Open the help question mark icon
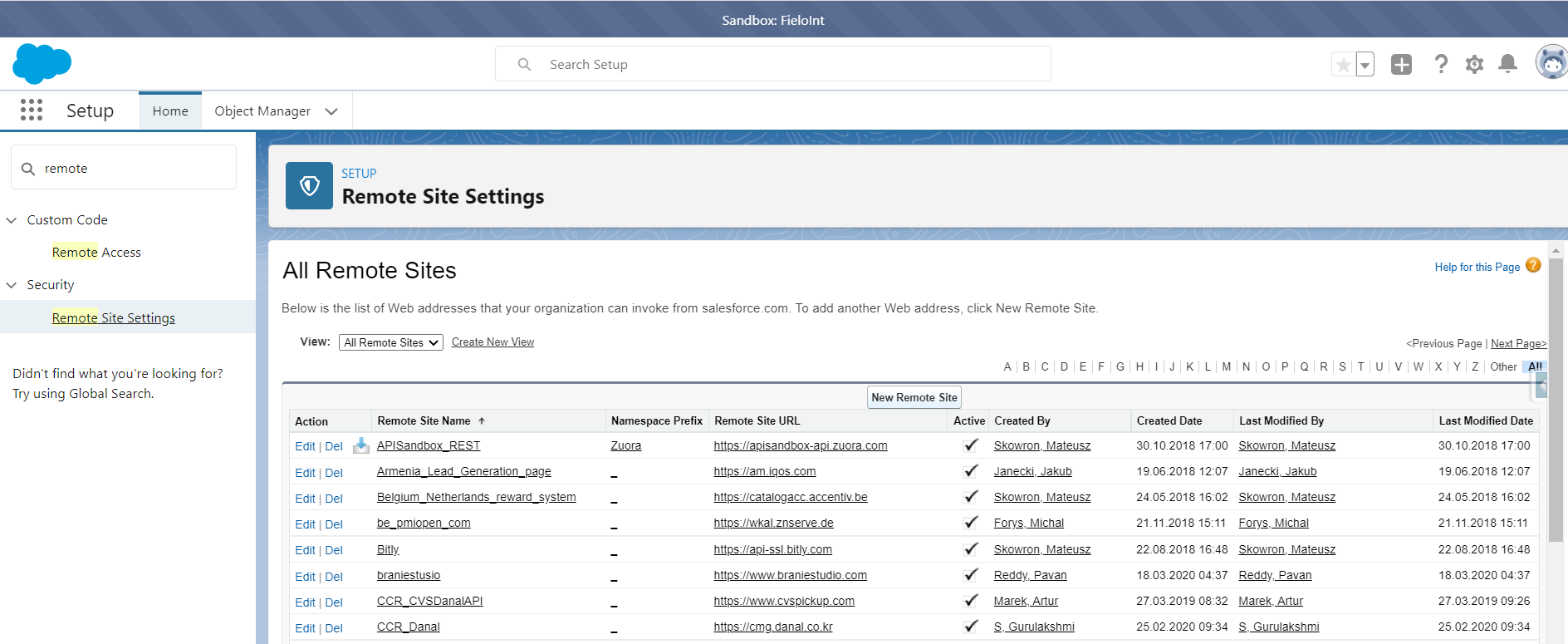The height and width of the screenshot is (644, 1568). click(1441, 64)
